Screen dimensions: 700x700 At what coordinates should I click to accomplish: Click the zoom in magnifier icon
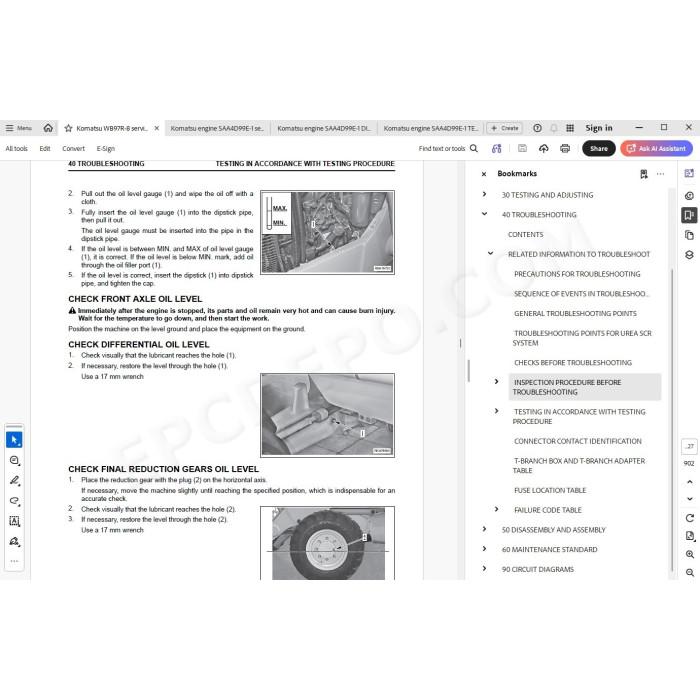[690, 554]
